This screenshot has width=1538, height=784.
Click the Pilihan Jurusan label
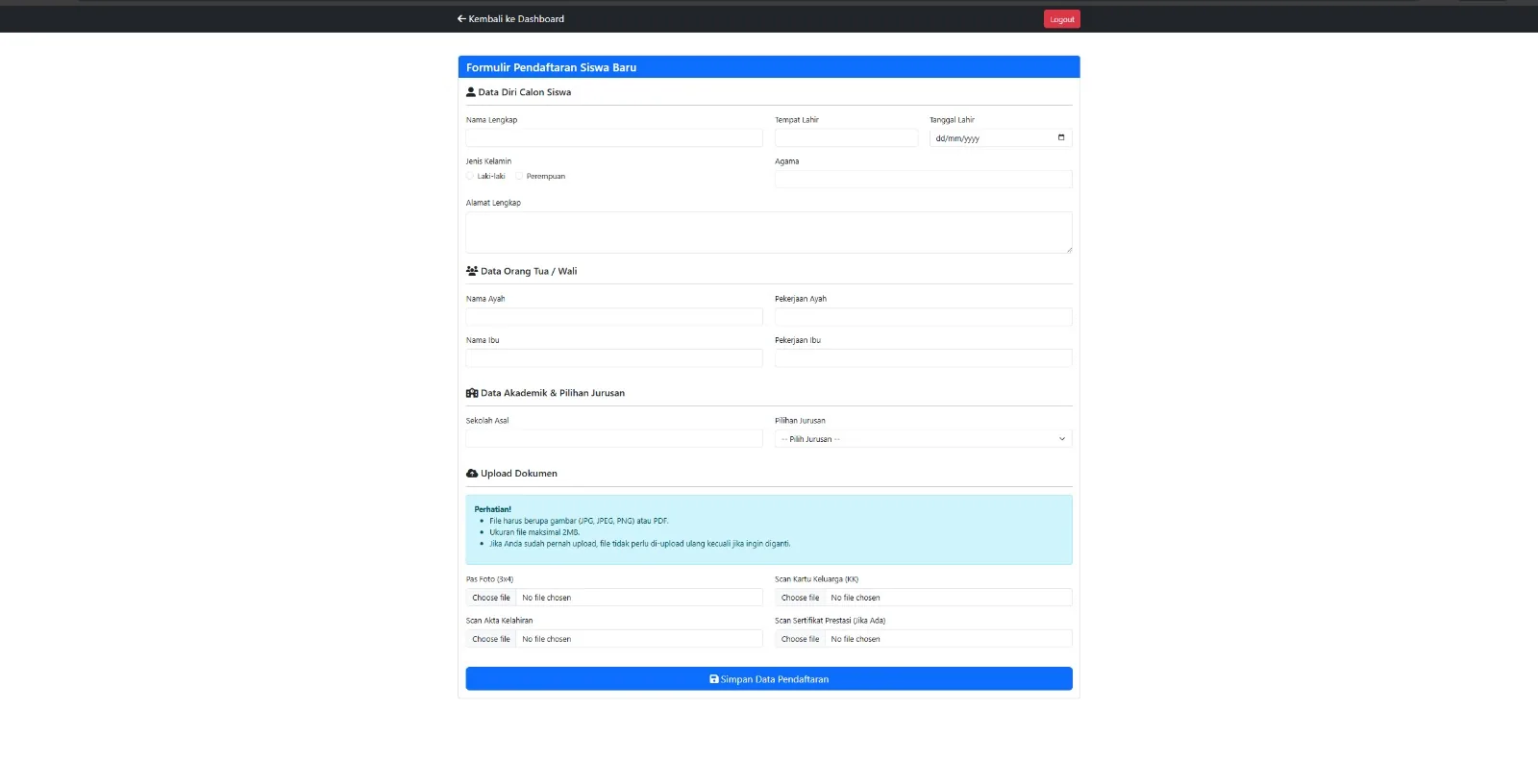801,421
